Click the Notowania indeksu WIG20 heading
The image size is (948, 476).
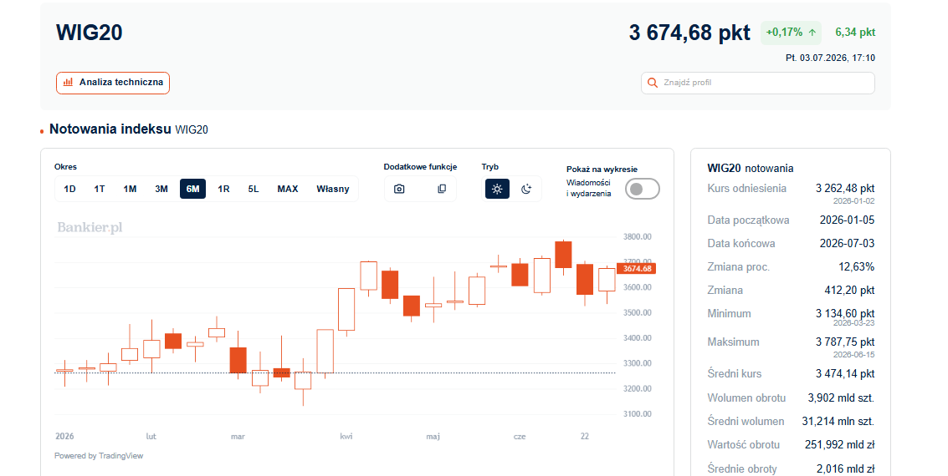point(129,129)
